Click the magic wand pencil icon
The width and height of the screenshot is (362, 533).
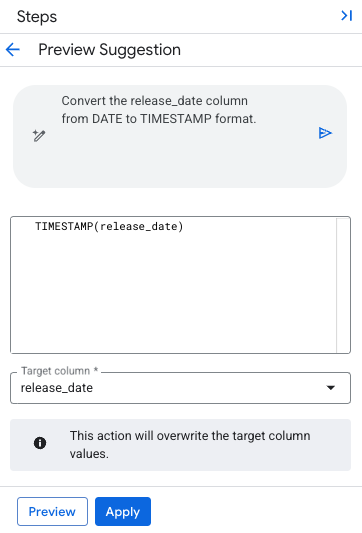(x=39, y=136)
